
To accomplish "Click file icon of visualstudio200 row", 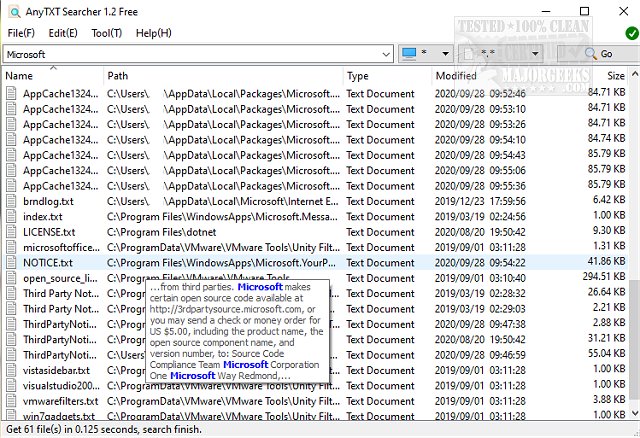I will coord(11,385).
